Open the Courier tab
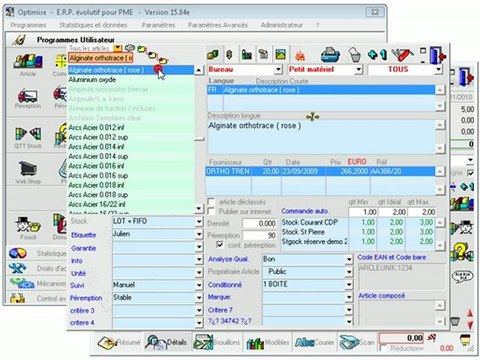The width and height of the screenshot is (480, 360). point(315,342)
